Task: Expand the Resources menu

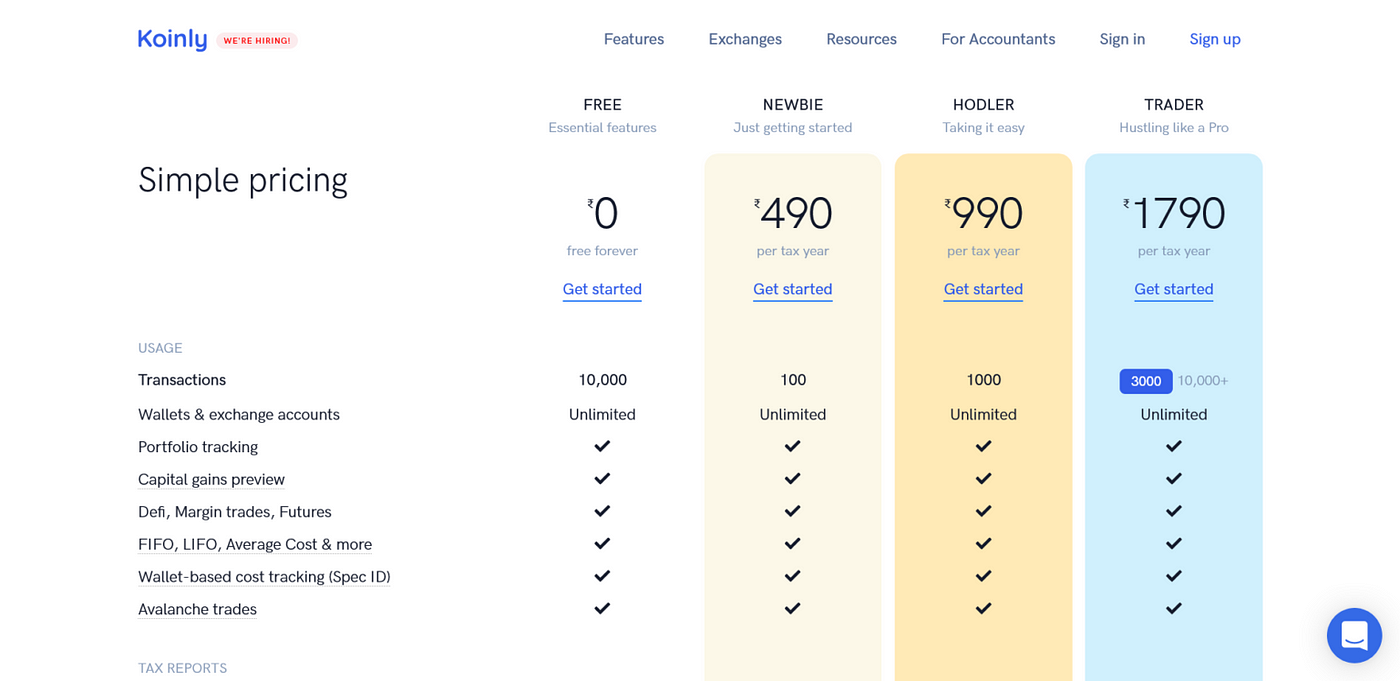Action: pyautogui.click(x=861, y=39)
